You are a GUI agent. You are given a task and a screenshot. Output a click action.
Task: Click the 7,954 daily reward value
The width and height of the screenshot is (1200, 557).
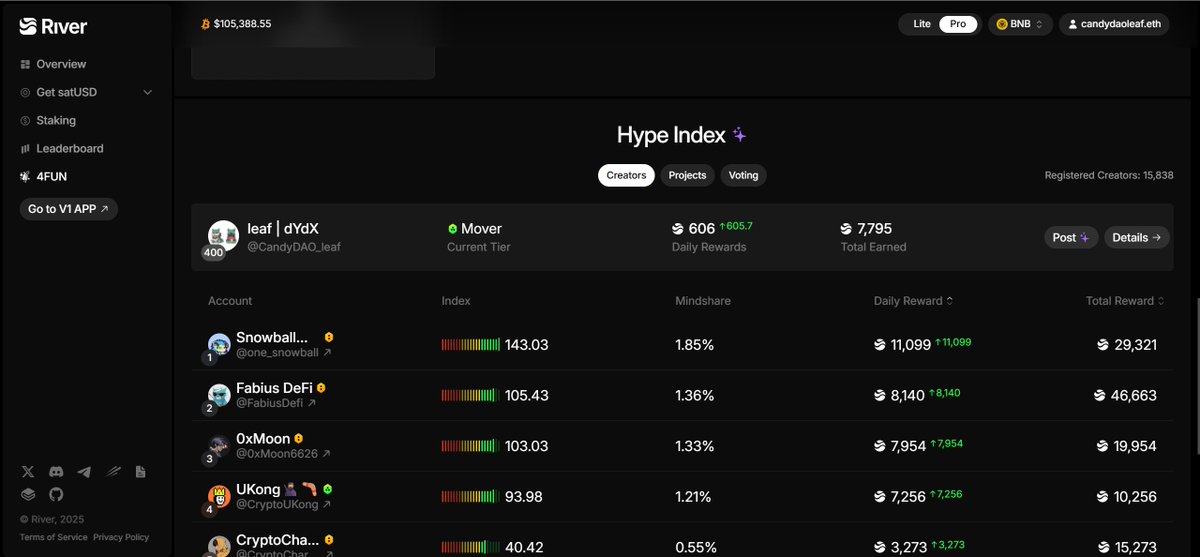(908, 445)
